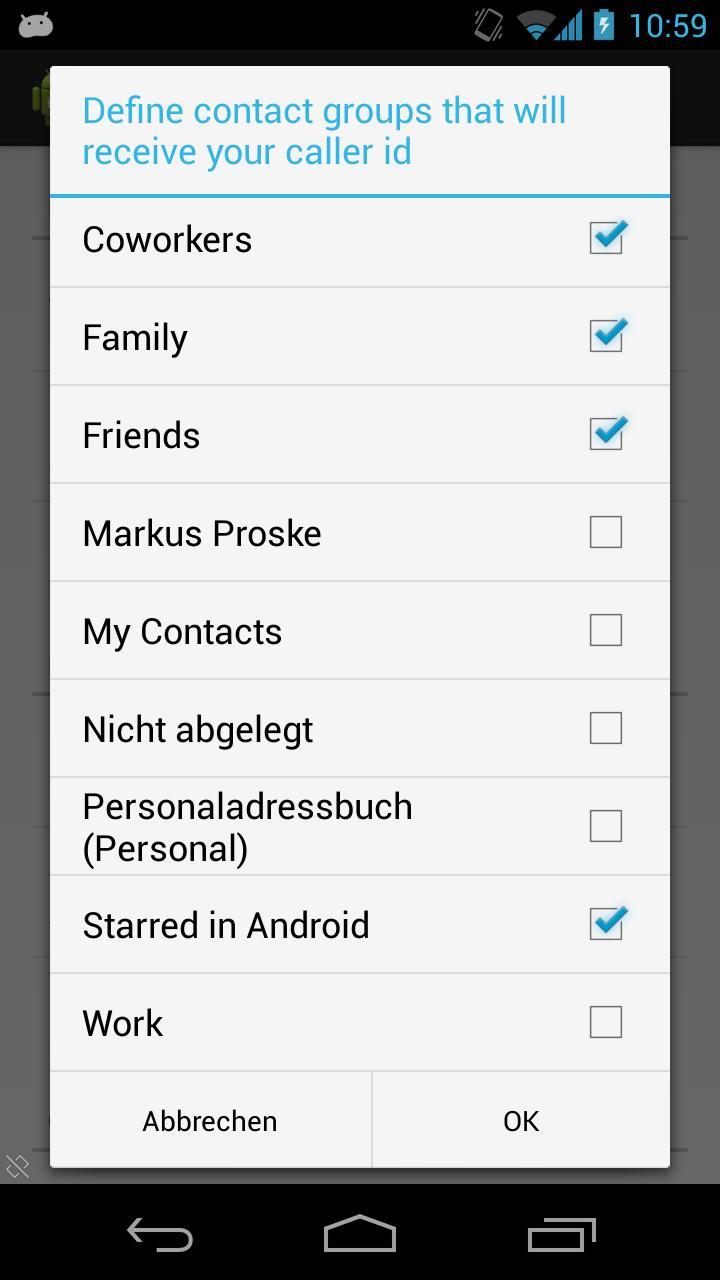Tap the screen rotation status icon
Screen dimensions: 720x1280
point(488,25)
